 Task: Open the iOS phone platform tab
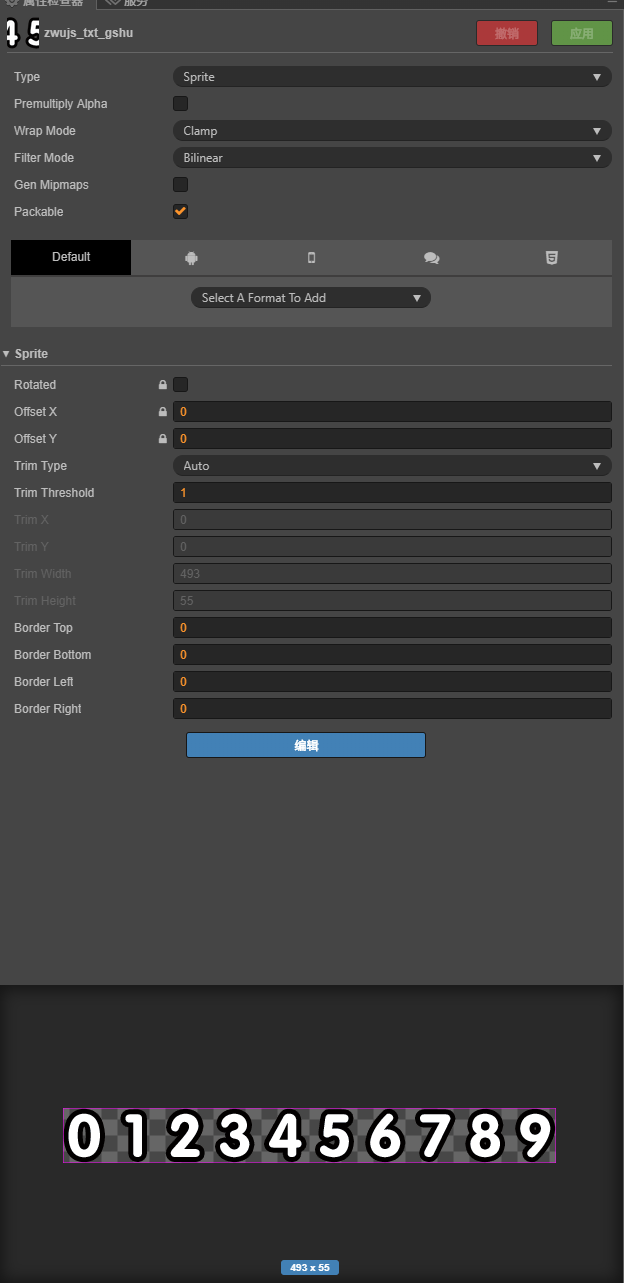coord(311,258)
